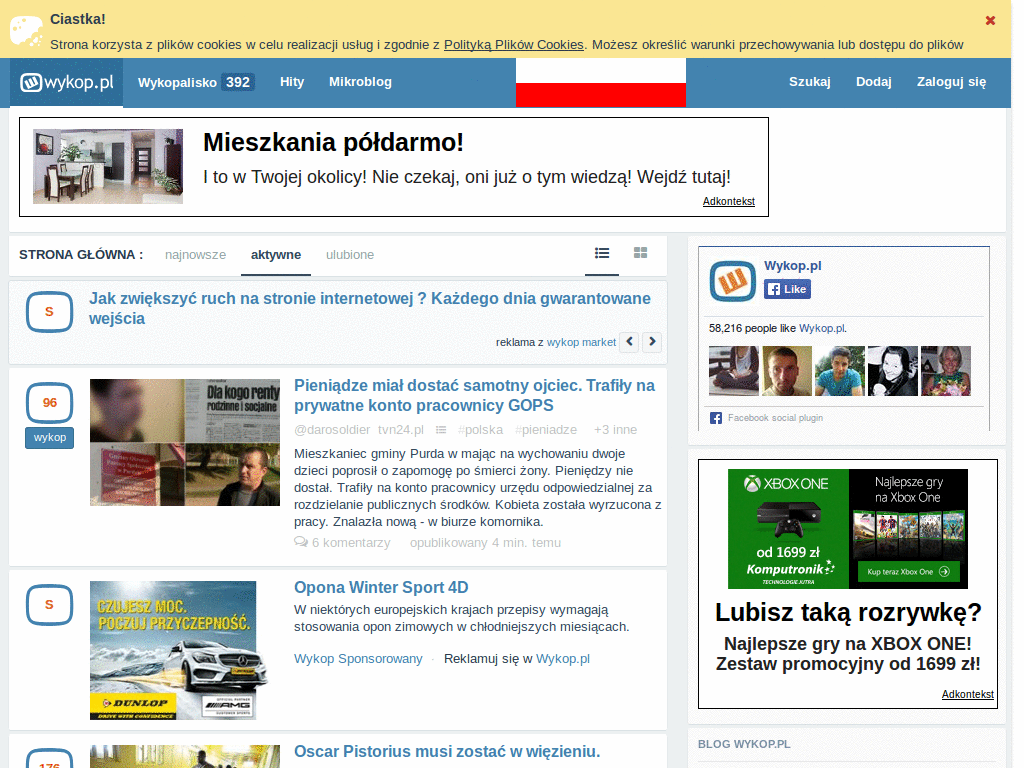
Task: Open the wykop market link
Action: (x=581, y=342)
